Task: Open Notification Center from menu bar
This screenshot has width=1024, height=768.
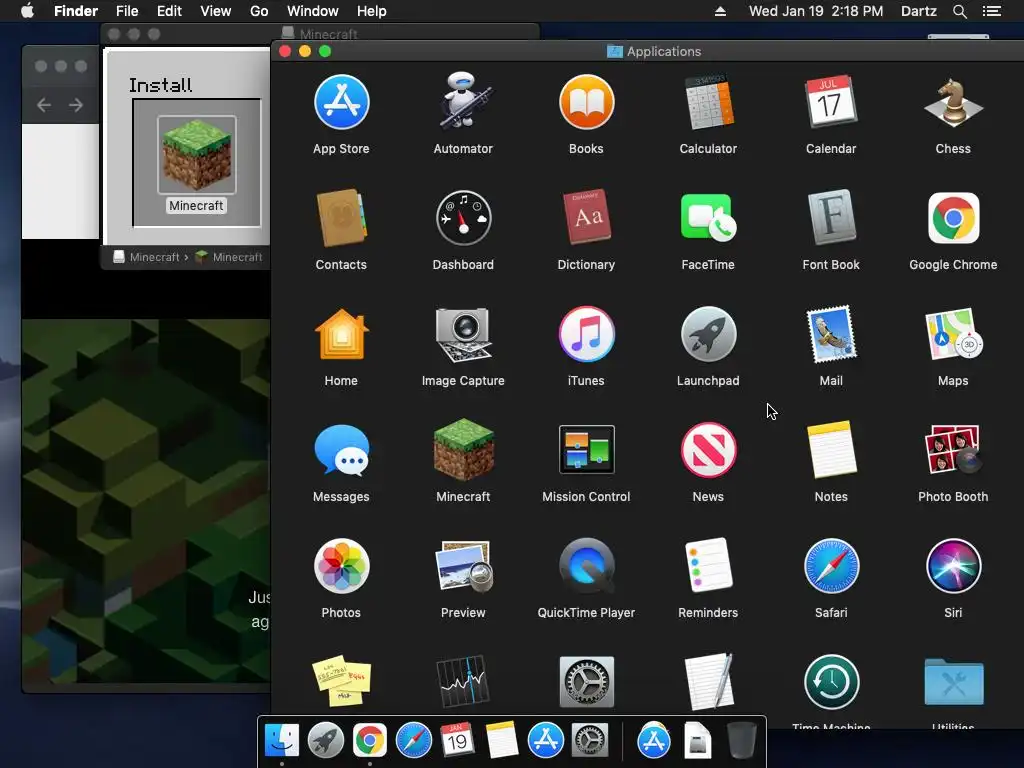Action: [991, 11]
